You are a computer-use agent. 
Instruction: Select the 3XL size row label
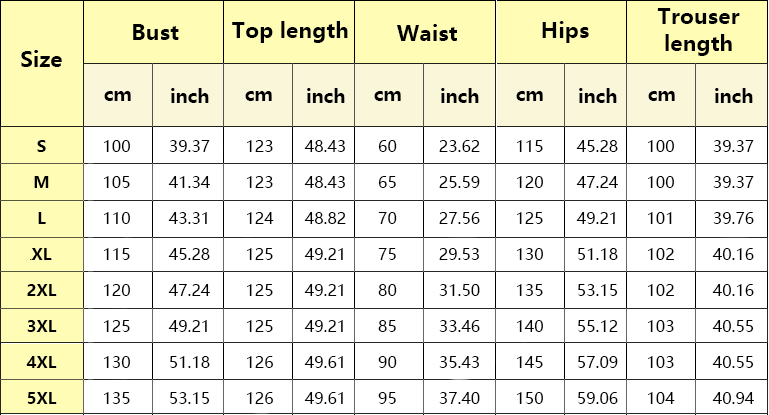pyautogui.click(x=42, y=326)
